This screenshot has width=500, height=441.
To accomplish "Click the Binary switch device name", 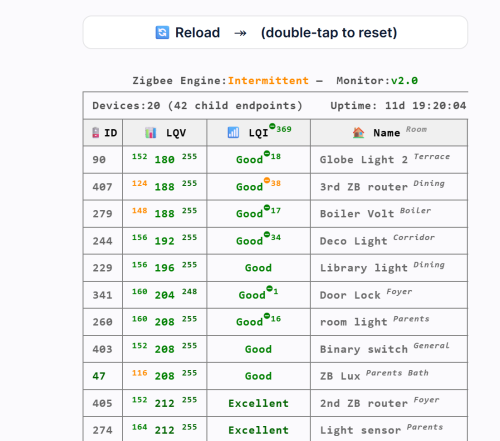I will pyautogui.click(x=364, y=349).
